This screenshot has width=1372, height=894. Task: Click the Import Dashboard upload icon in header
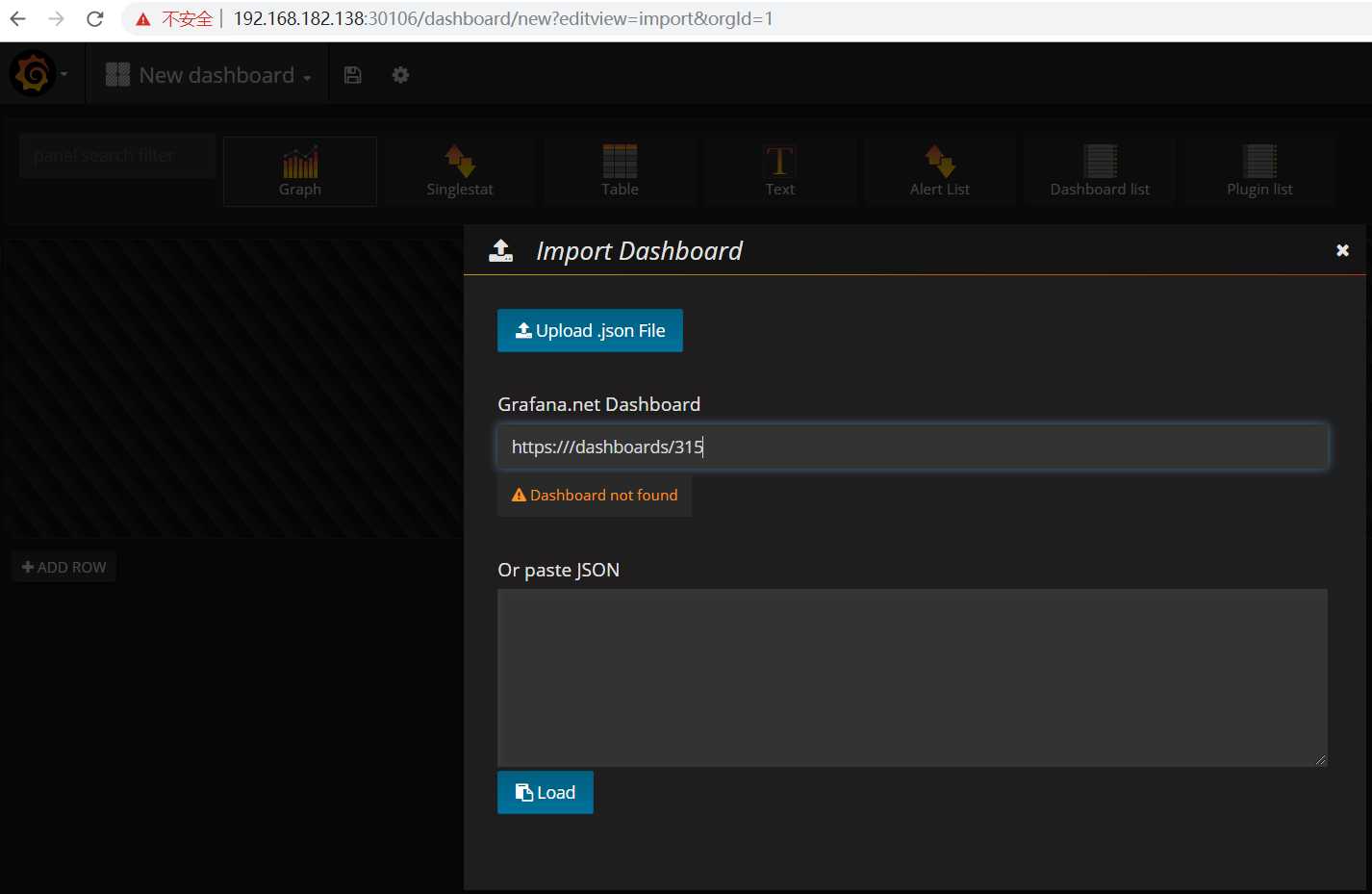[501, 250]
